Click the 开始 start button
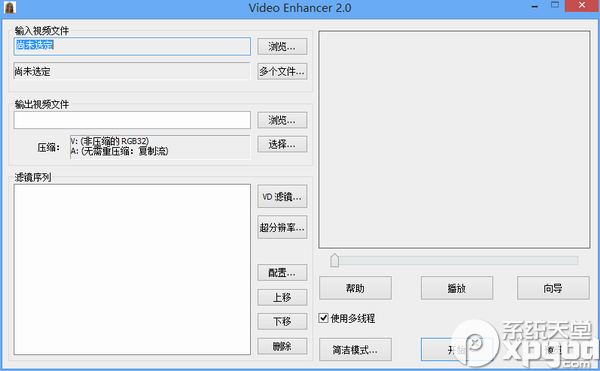The width and height of the screenshot is (600, 371). pos(457,349)
